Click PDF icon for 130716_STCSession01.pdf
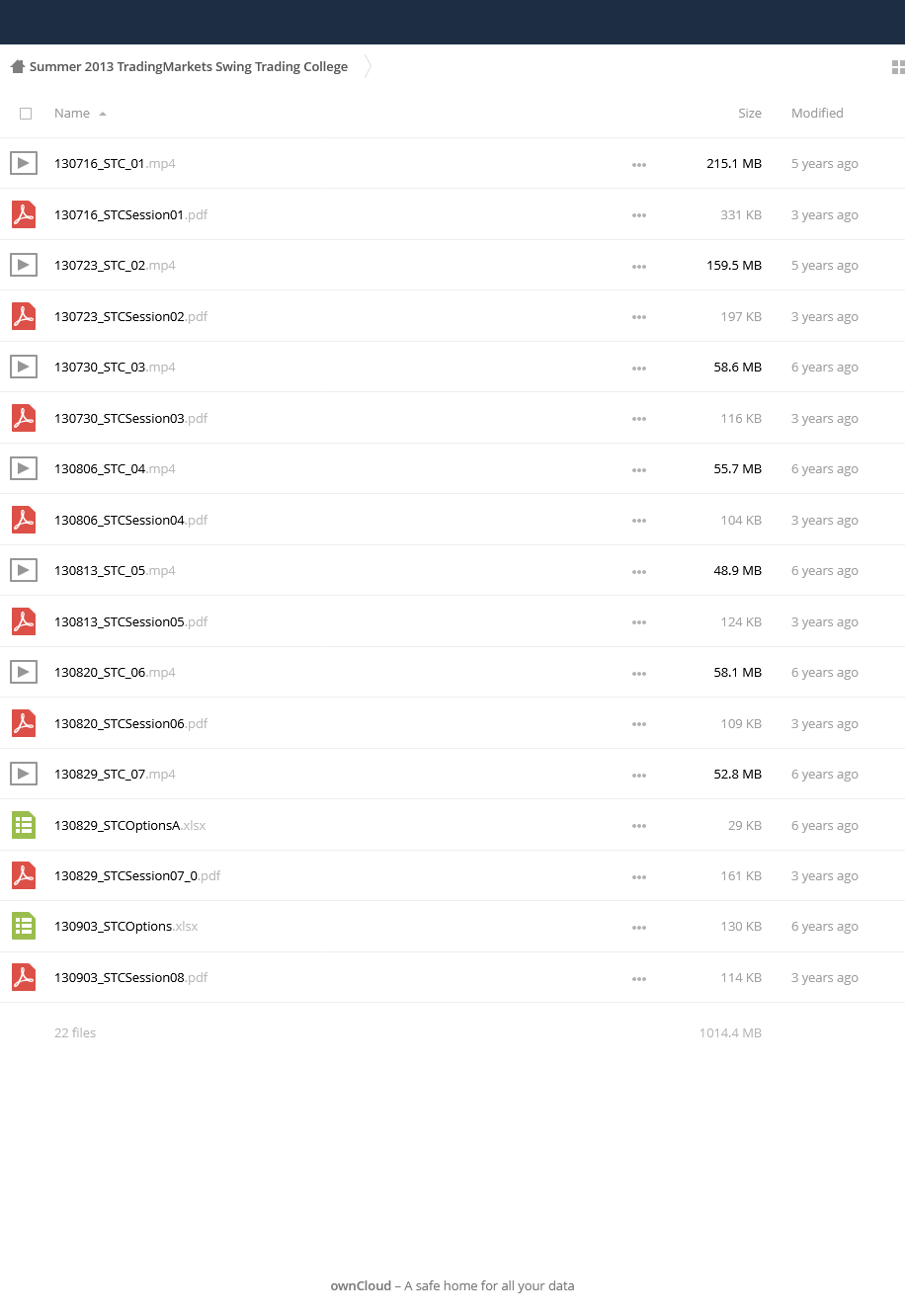The image size is (905, 1316). pos(24,214)
